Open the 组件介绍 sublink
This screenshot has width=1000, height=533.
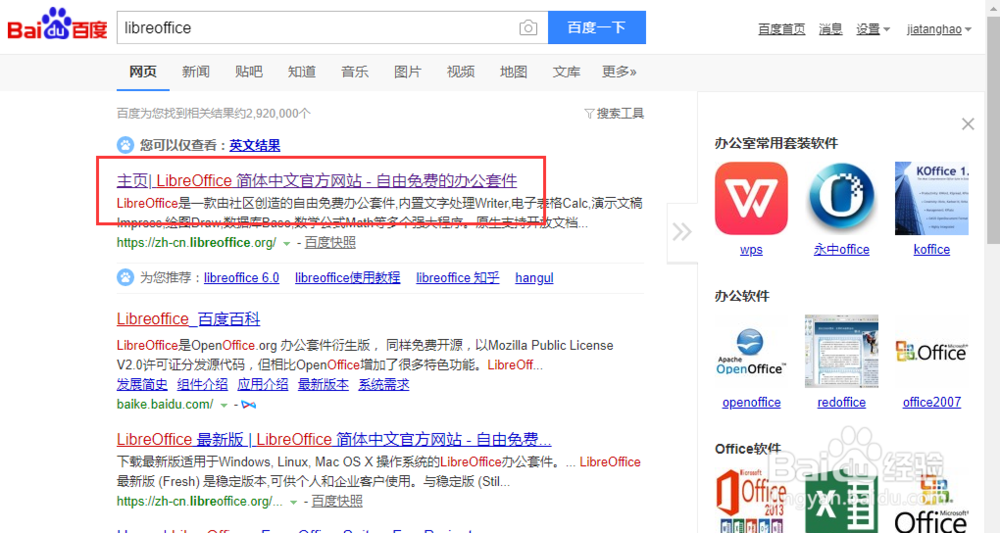coord(202,384)
